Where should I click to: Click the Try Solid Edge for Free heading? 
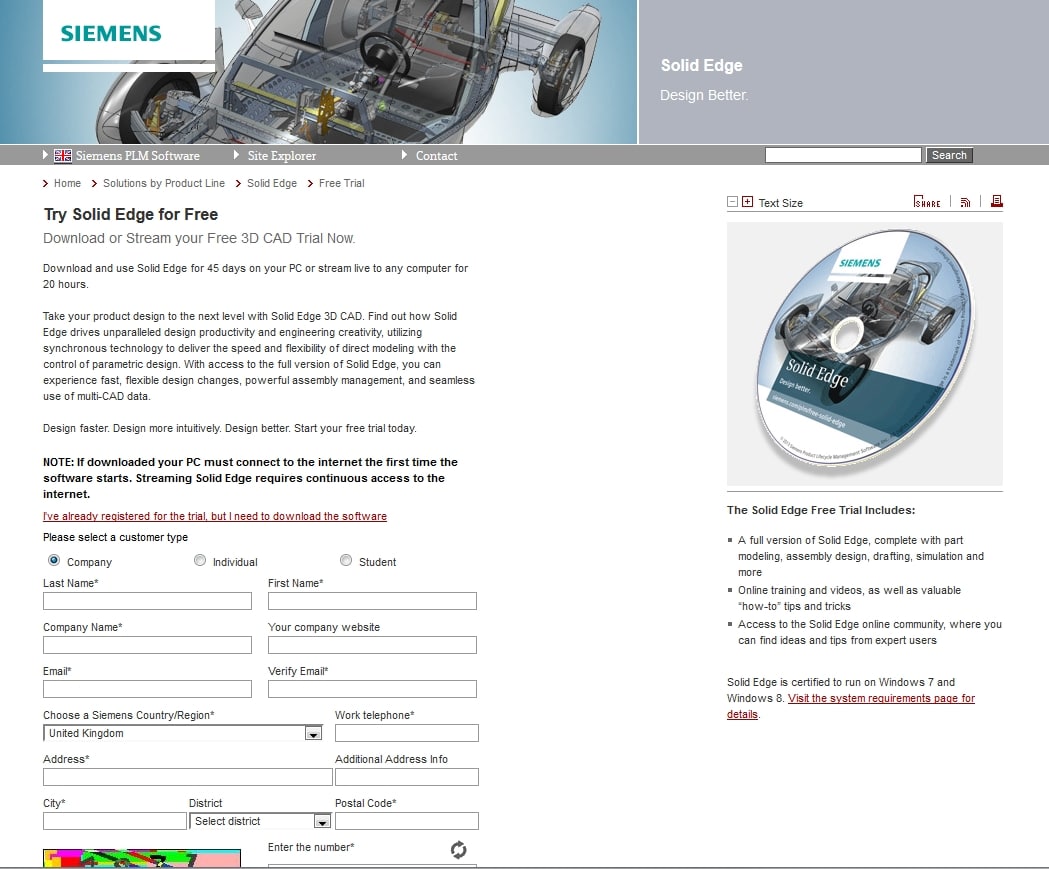(x=131, y=214)
